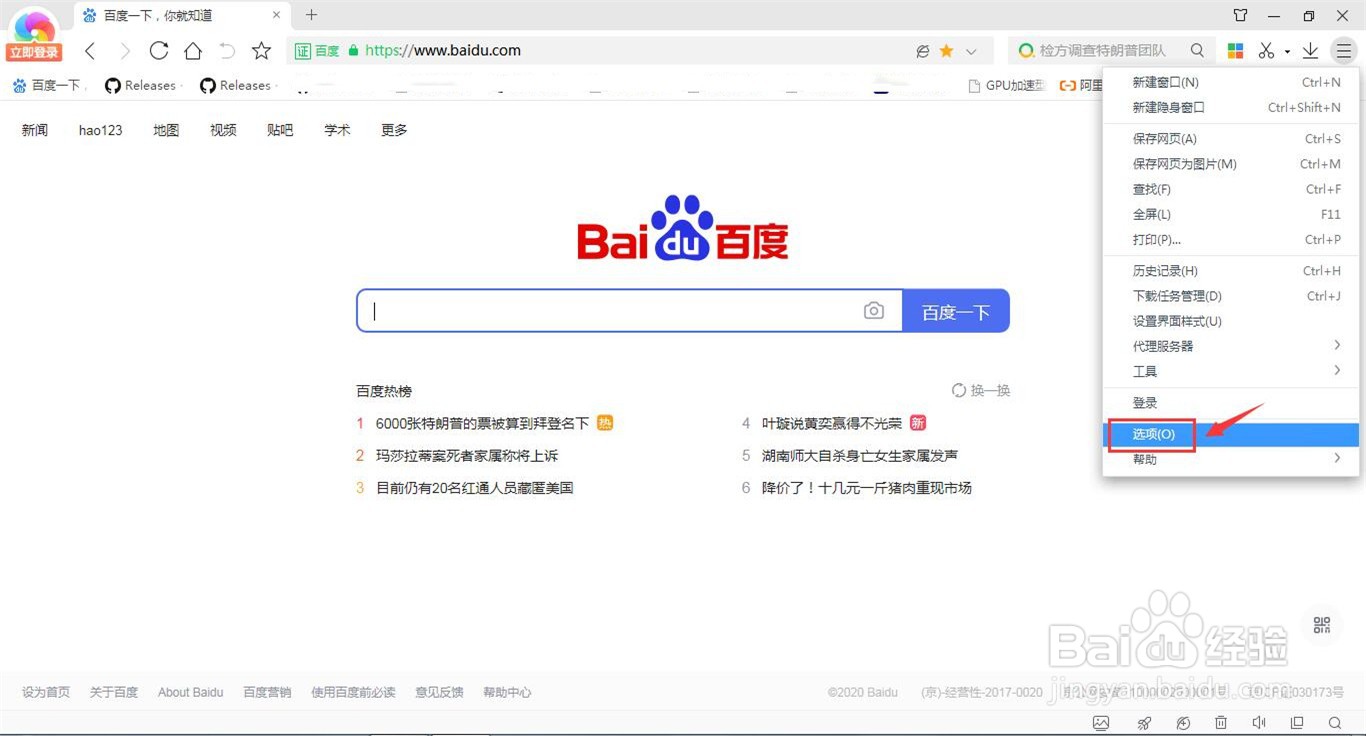Go back with the back arrow
Image resolution: width=1366 pixels, height=736 pixels.
[90, 51]
